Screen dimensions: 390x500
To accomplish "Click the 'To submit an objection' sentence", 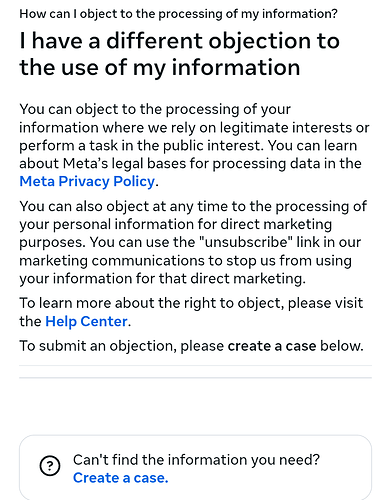I will pos(191,346).
